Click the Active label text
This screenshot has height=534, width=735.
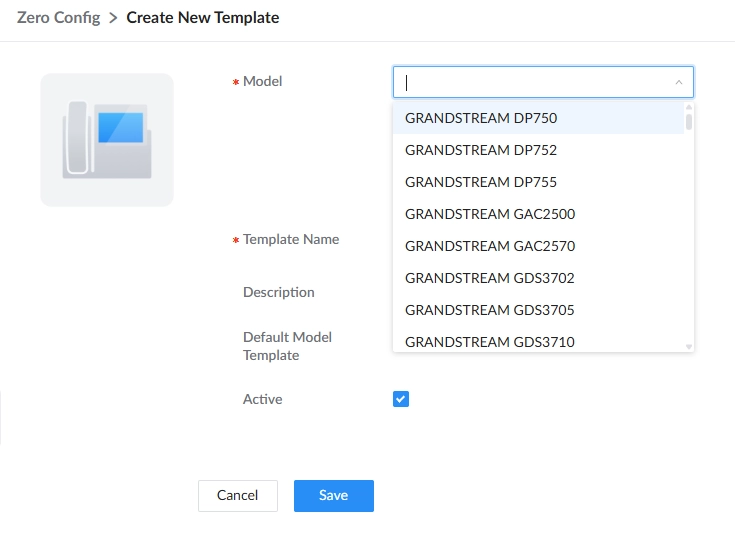click(x=262, y=399)
